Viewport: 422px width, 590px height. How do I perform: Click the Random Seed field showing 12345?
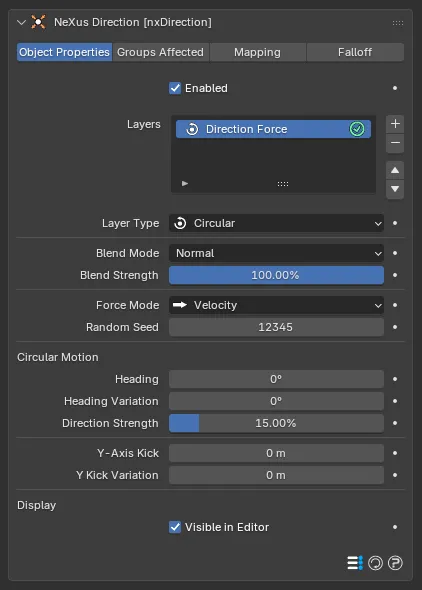pyautogui.click(x=276, y=327)
